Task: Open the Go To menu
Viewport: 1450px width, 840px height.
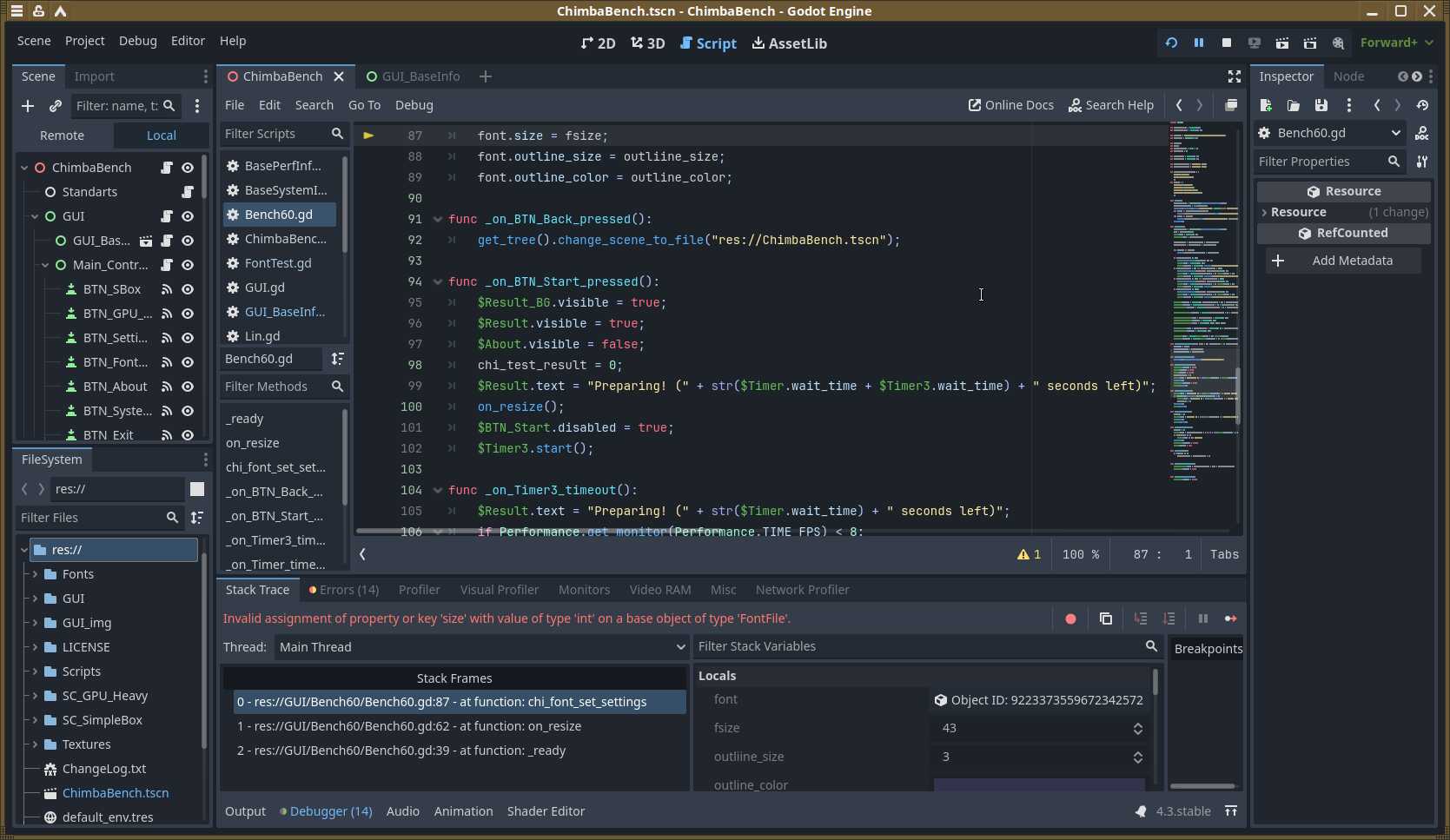Action: [x=364, y=105]
